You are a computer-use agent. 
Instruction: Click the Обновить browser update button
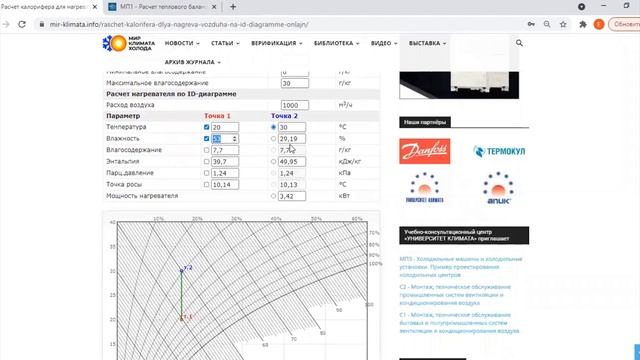pyautogui.click(x=625, y=24)
